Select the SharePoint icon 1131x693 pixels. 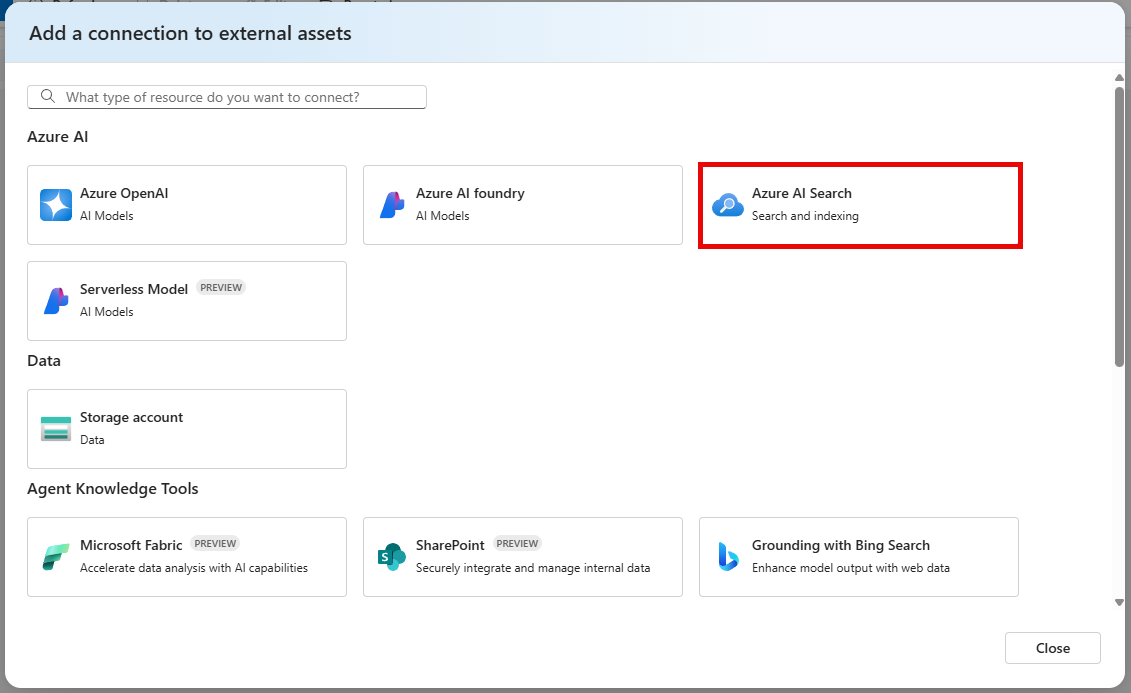392,556
